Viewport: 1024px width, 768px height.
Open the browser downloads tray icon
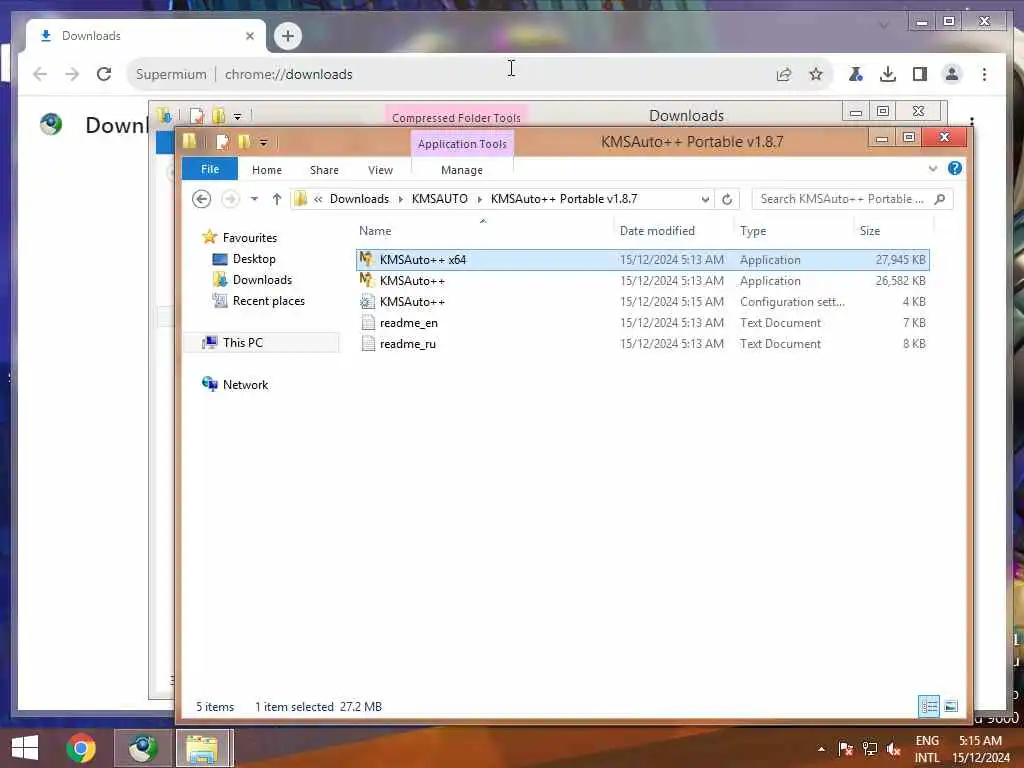tap(888, 74)
